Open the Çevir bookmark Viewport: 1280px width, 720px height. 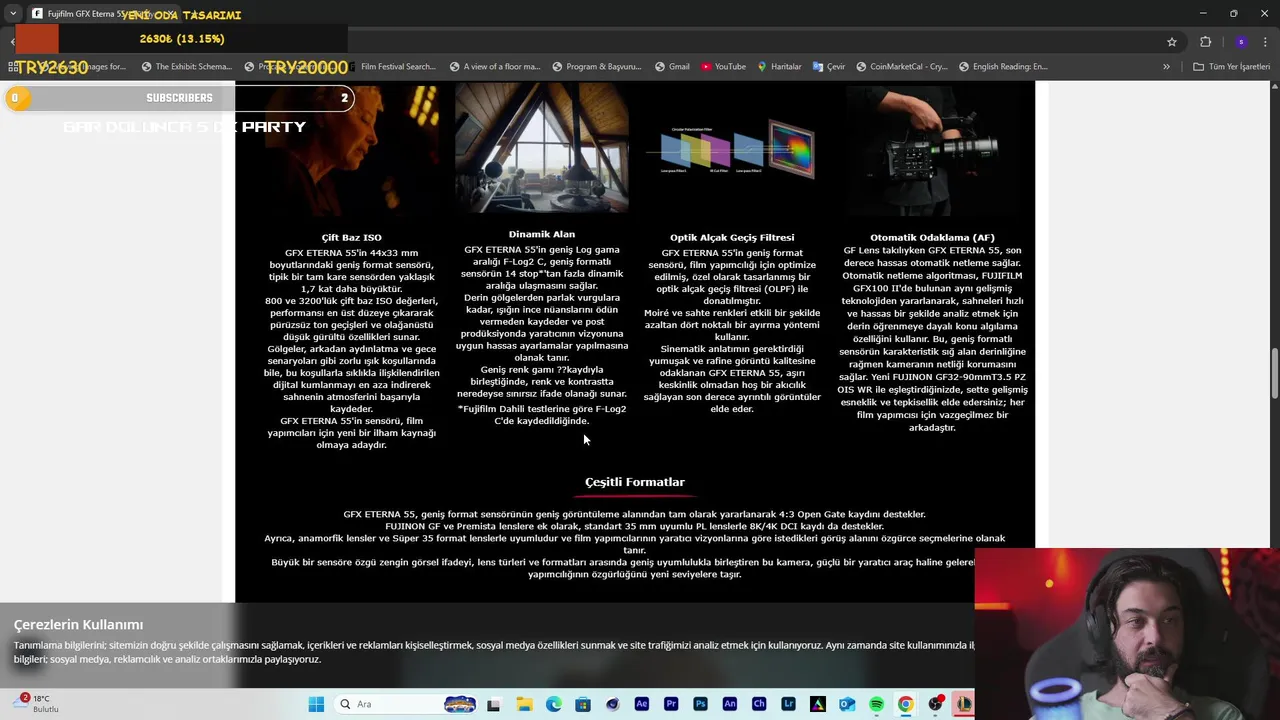(829, 67)
